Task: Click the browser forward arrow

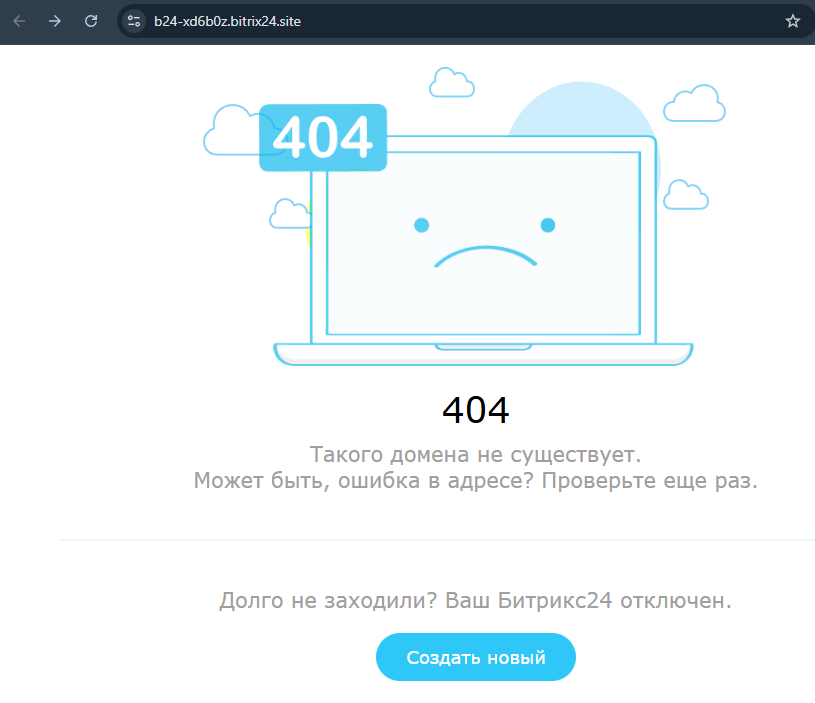Action: pos(55,21)
